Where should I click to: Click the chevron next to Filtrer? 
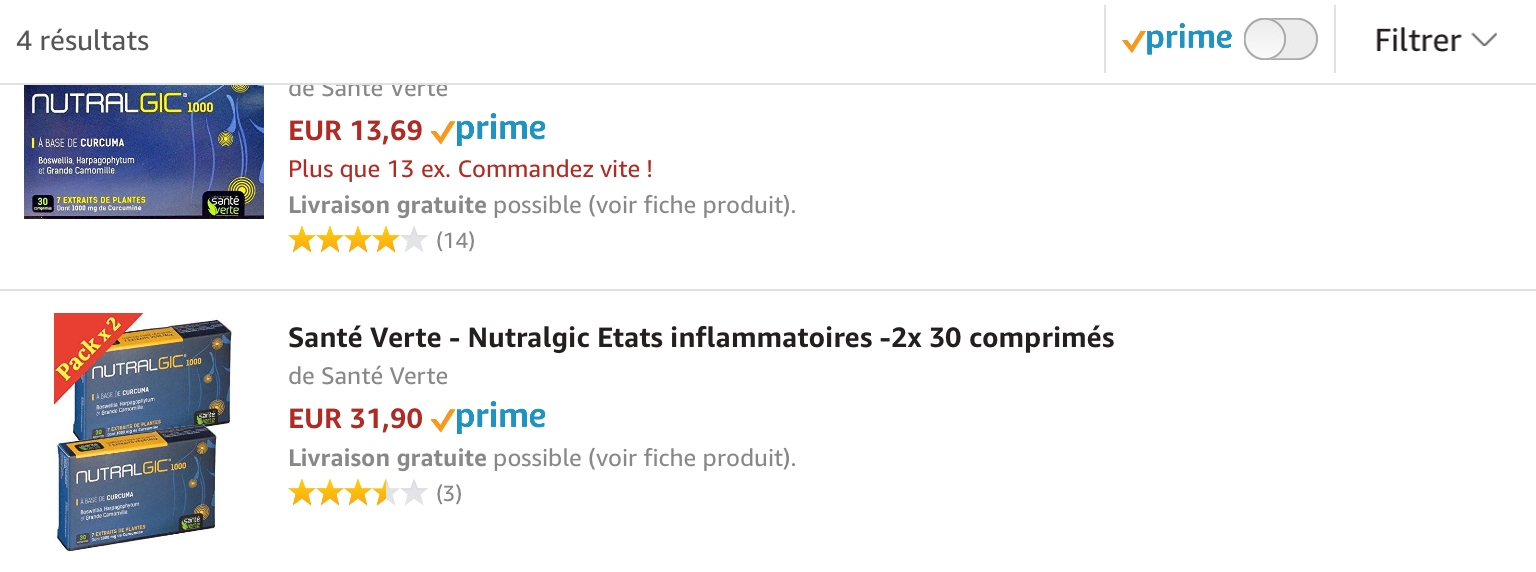tap(1484, 40)
